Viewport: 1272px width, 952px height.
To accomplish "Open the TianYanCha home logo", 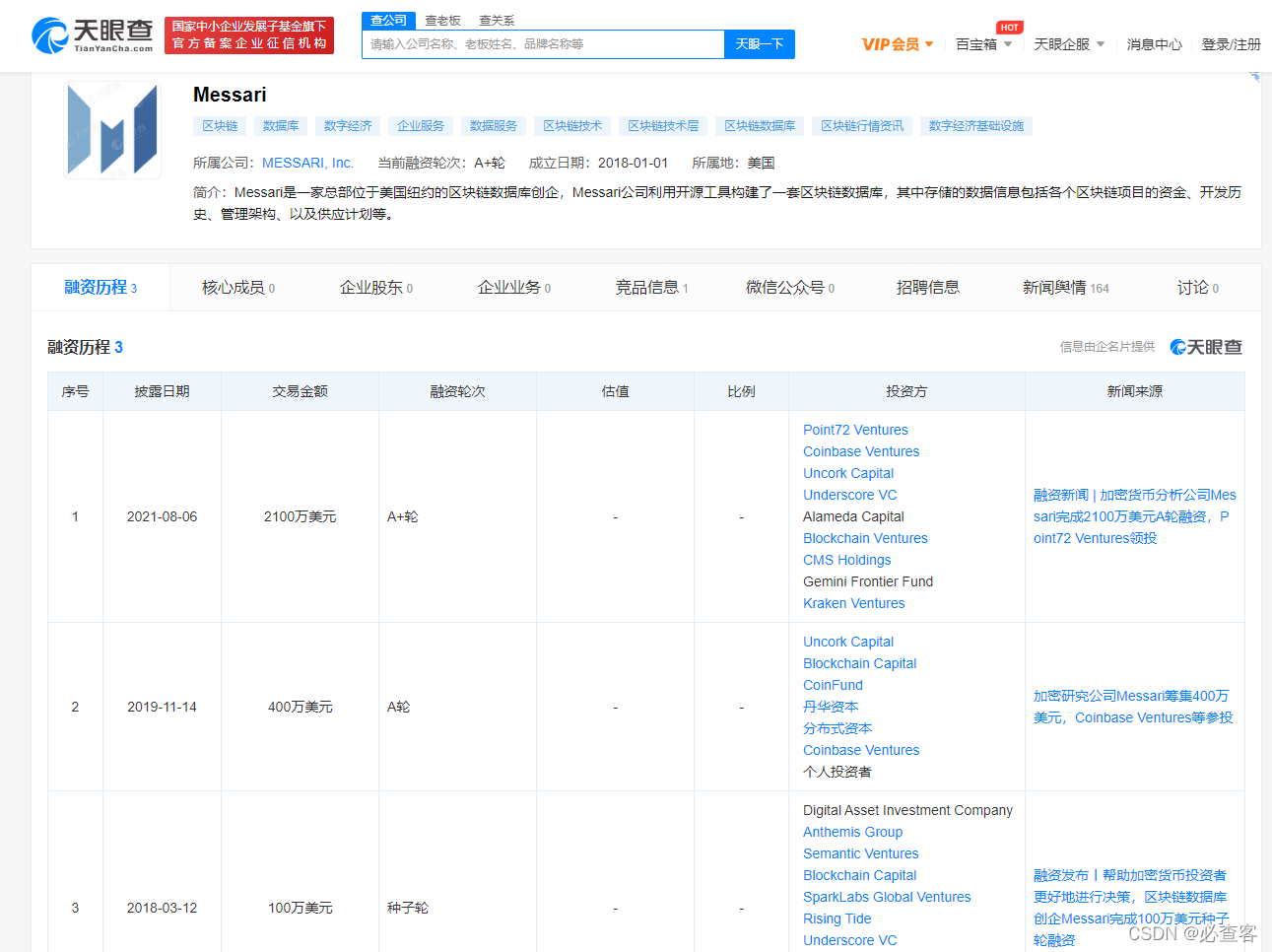I will (93, 35).
